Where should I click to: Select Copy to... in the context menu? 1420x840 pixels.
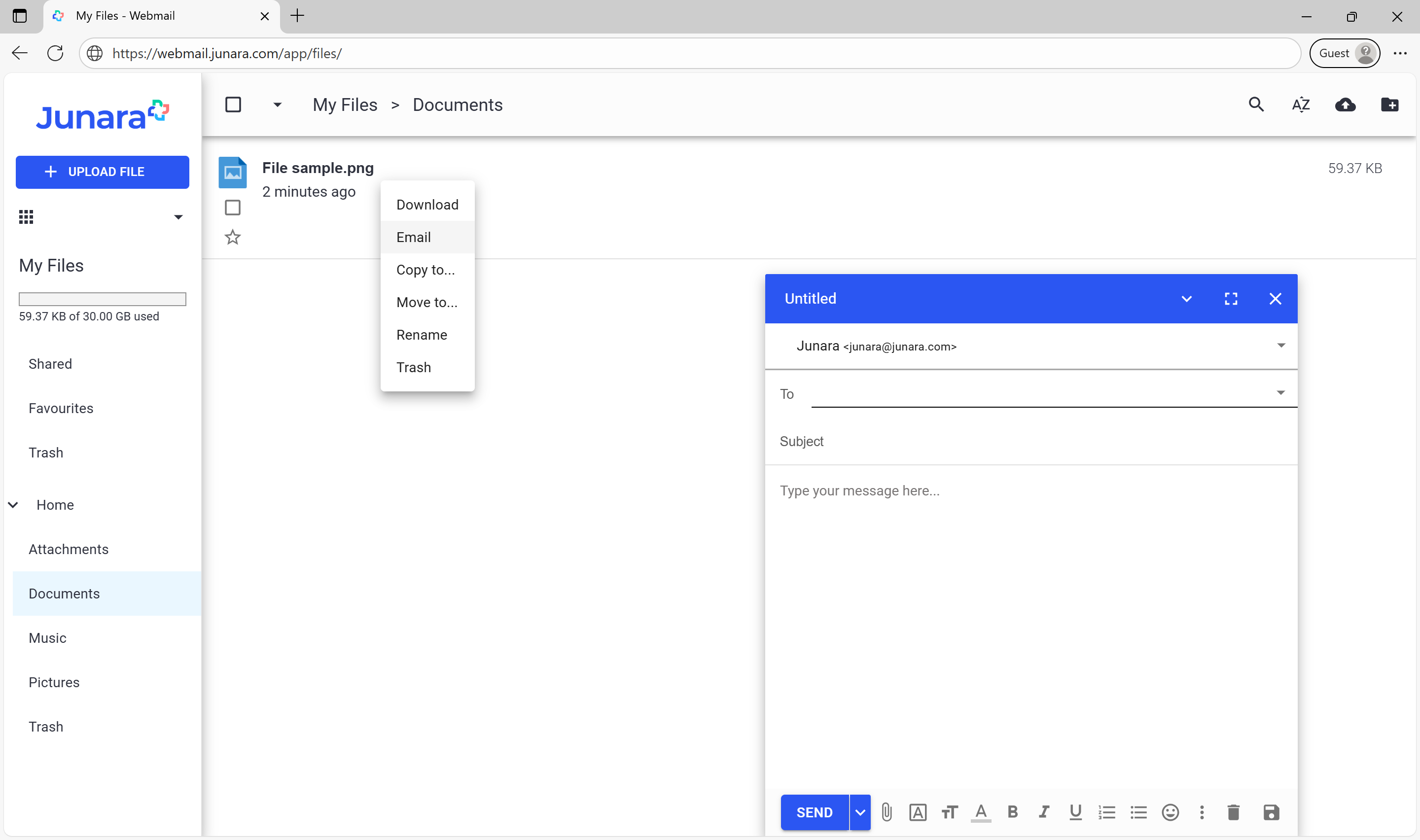(427, 270)
